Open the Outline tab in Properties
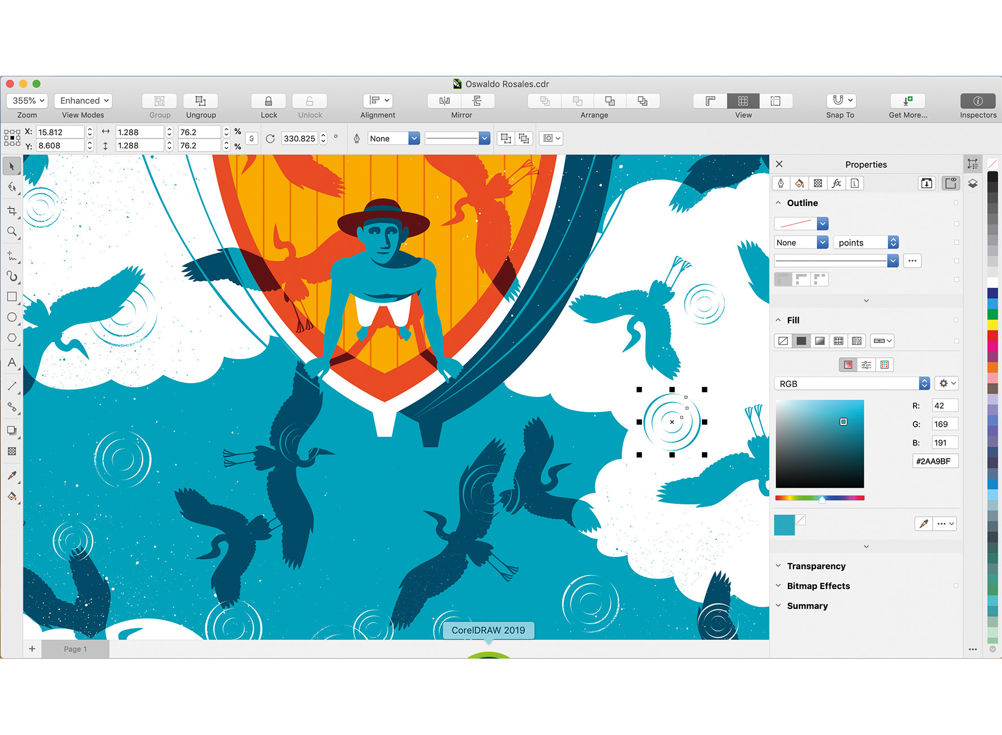 coord(781,183)
